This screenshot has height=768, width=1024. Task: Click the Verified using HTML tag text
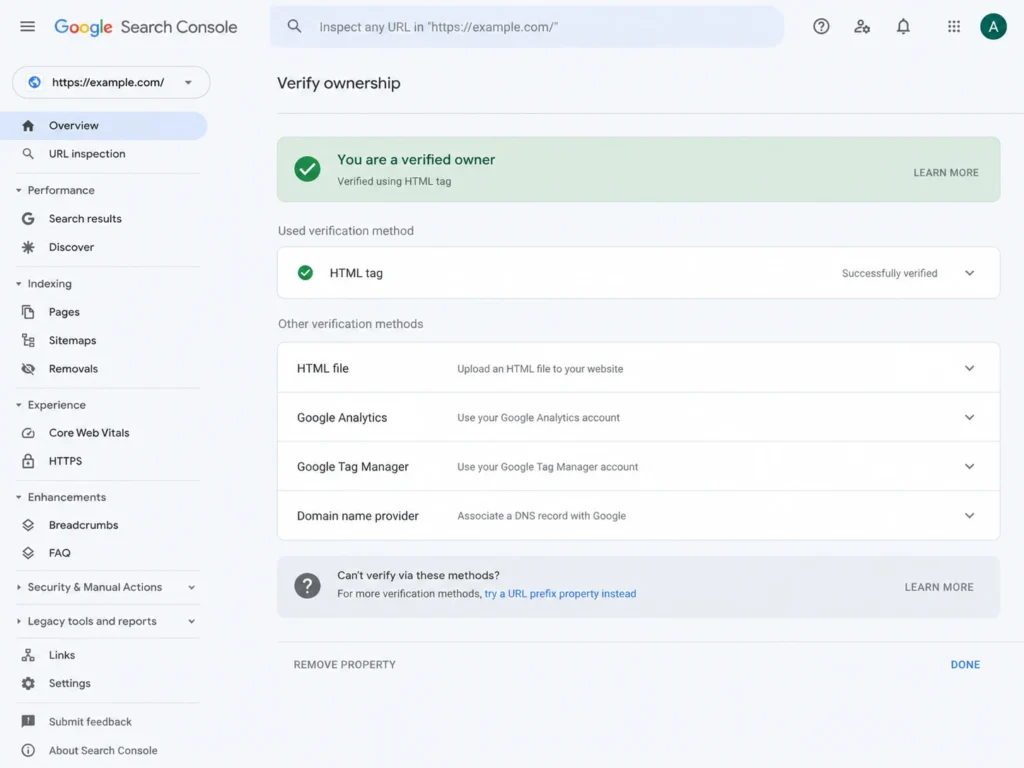point(394,182)
